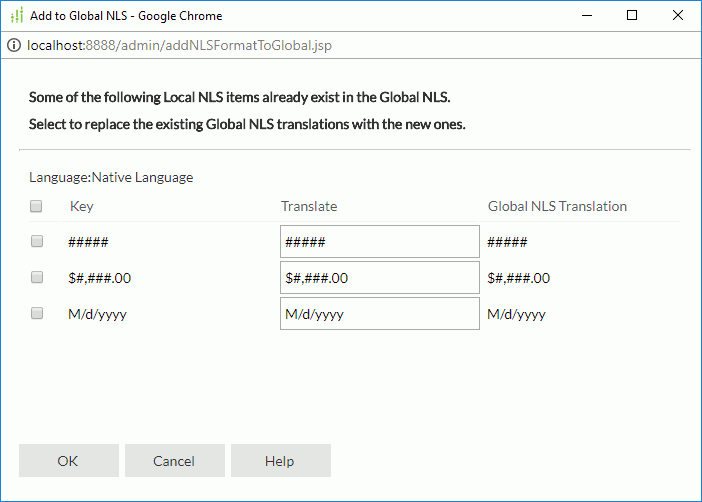This screenshot has width=702, height=502.
Task: Click the site information icon in address bar
Action: [x=14, y=45]
